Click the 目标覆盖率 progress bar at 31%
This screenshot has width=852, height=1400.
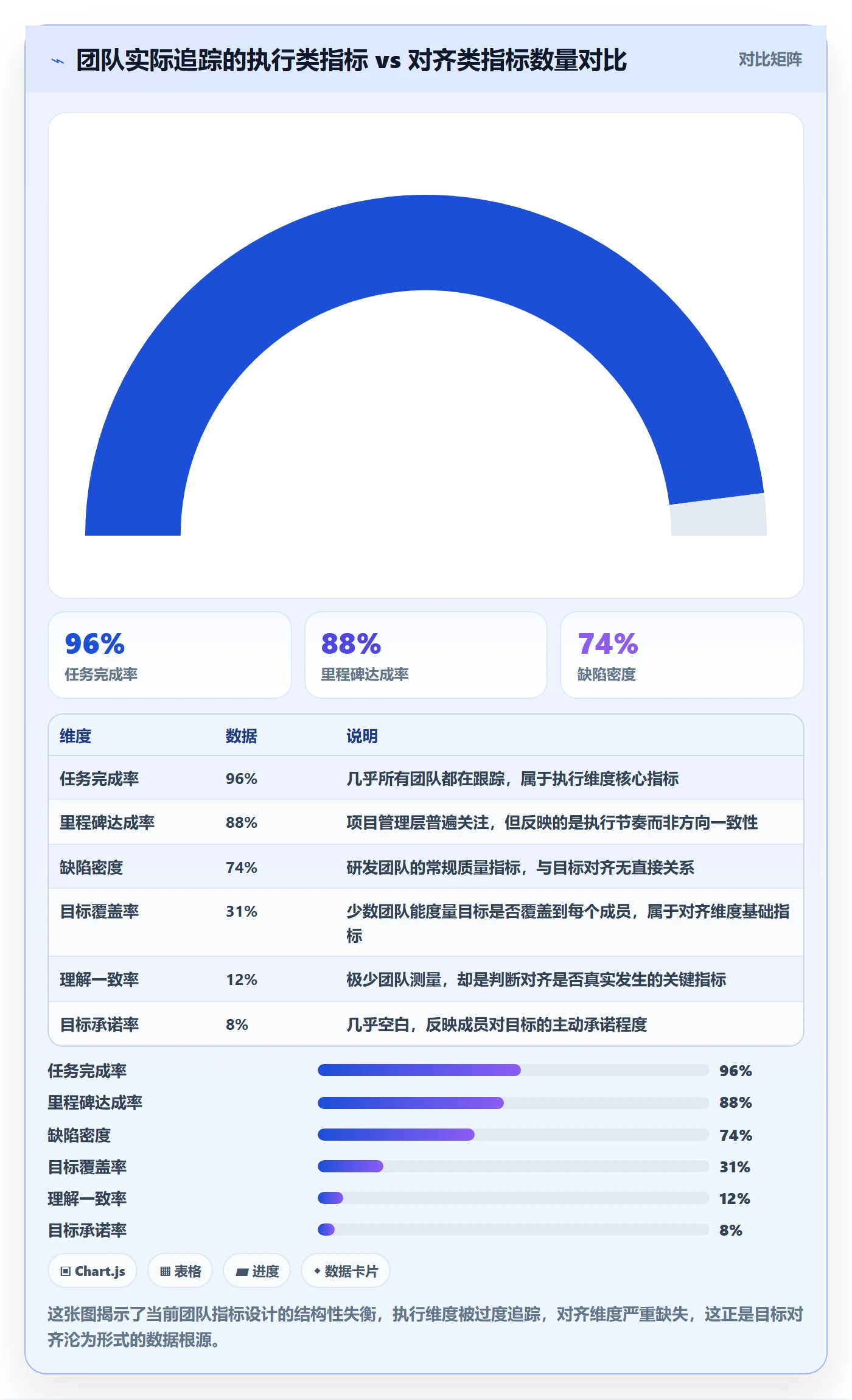[x=513, y=1166]
